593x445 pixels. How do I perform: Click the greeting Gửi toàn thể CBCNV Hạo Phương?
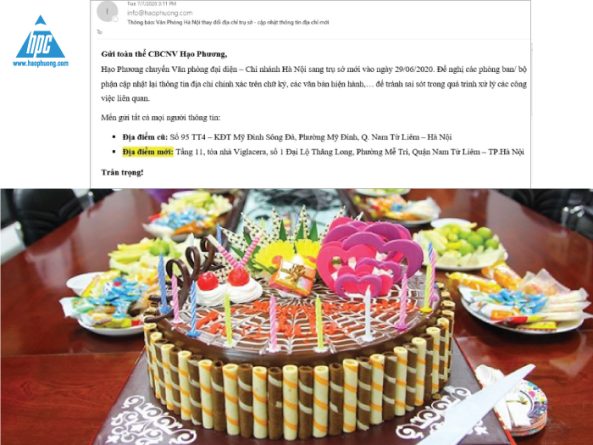[164, 54]
